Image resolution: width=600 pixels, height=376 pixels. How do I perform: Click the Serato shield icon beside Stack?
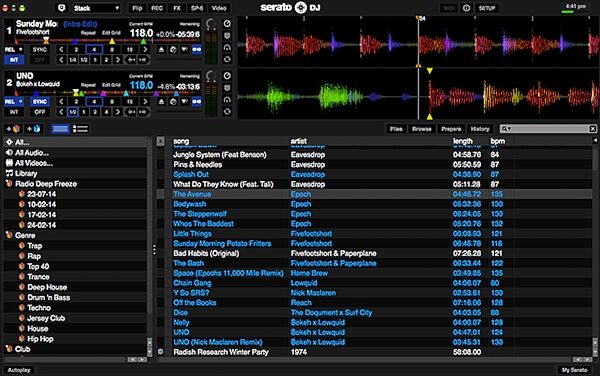pos(62,8)
